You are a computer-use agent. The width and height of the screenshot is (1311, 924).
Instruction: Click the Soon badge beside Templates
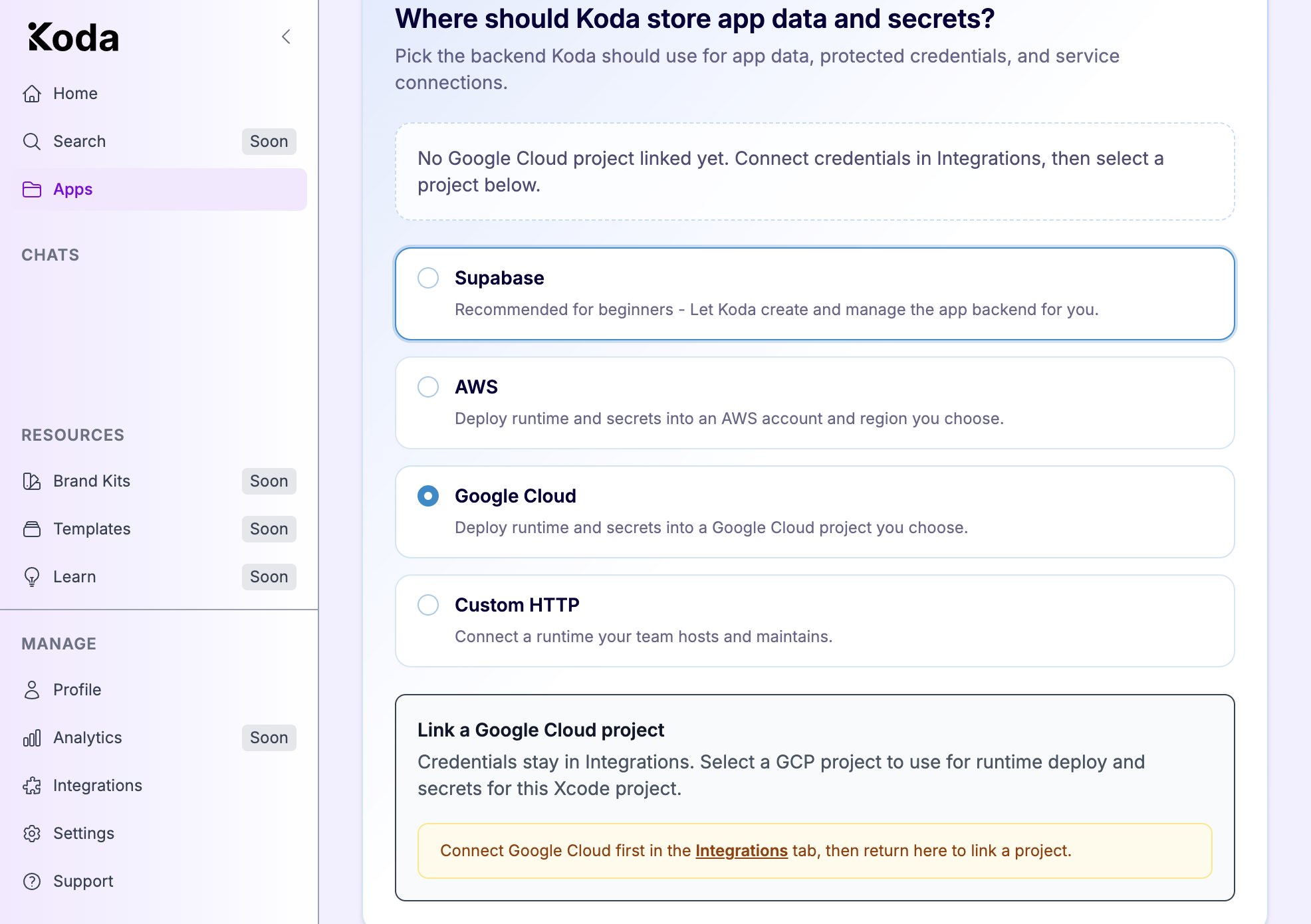point(269,529)
